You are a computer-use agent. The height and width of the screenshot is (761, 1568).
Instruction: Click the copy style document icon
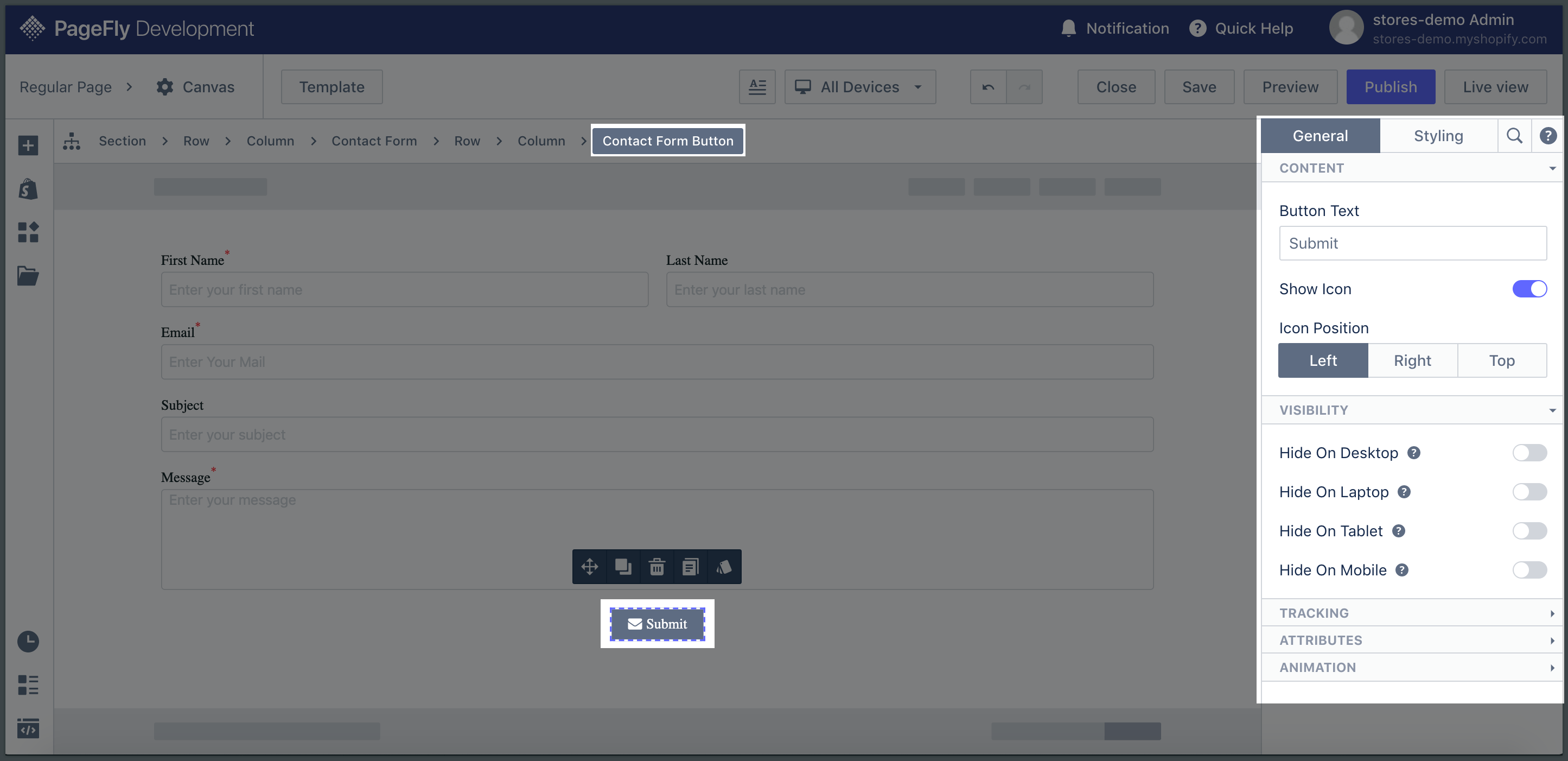690,567
